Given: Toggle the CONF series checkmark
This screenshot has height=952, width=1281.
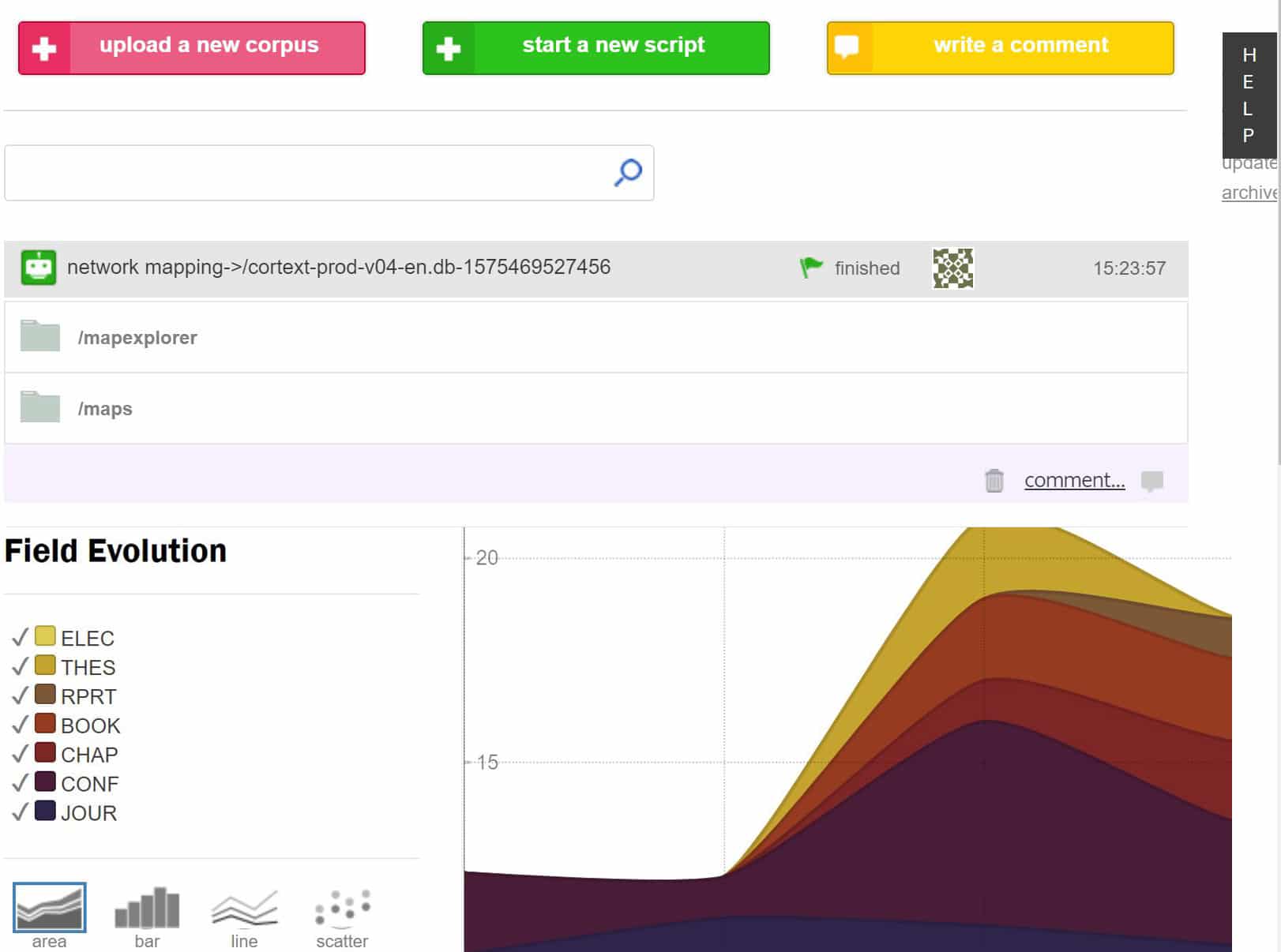Looking at the screenshot, I should tap(20, 783).
